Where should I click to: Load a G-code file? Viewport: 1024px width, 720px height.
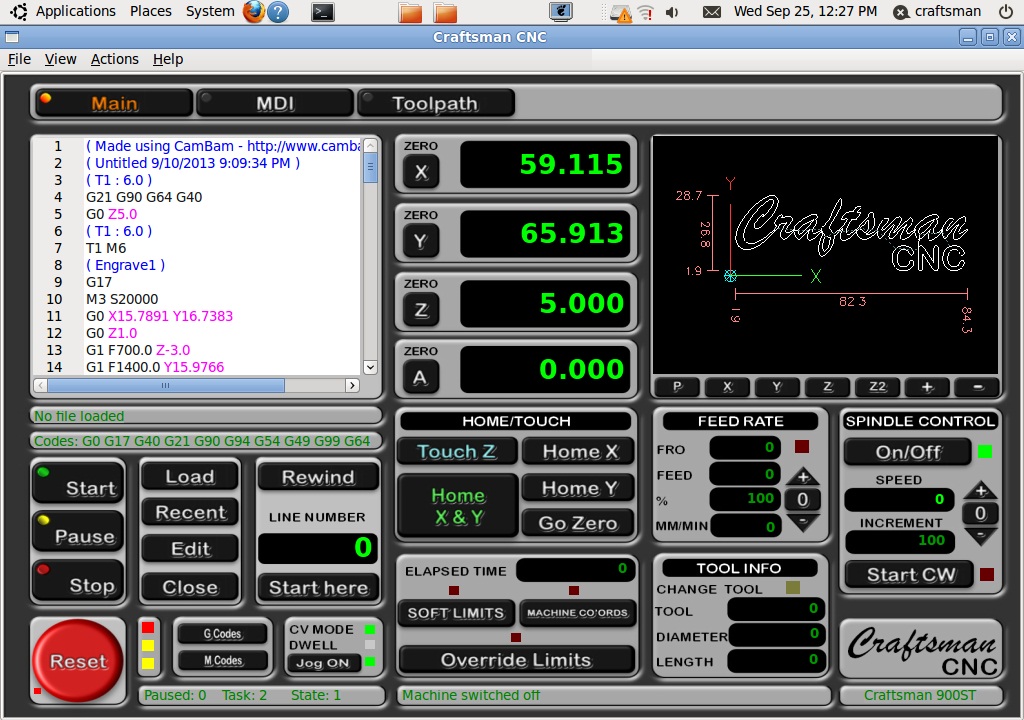point(190,476)
